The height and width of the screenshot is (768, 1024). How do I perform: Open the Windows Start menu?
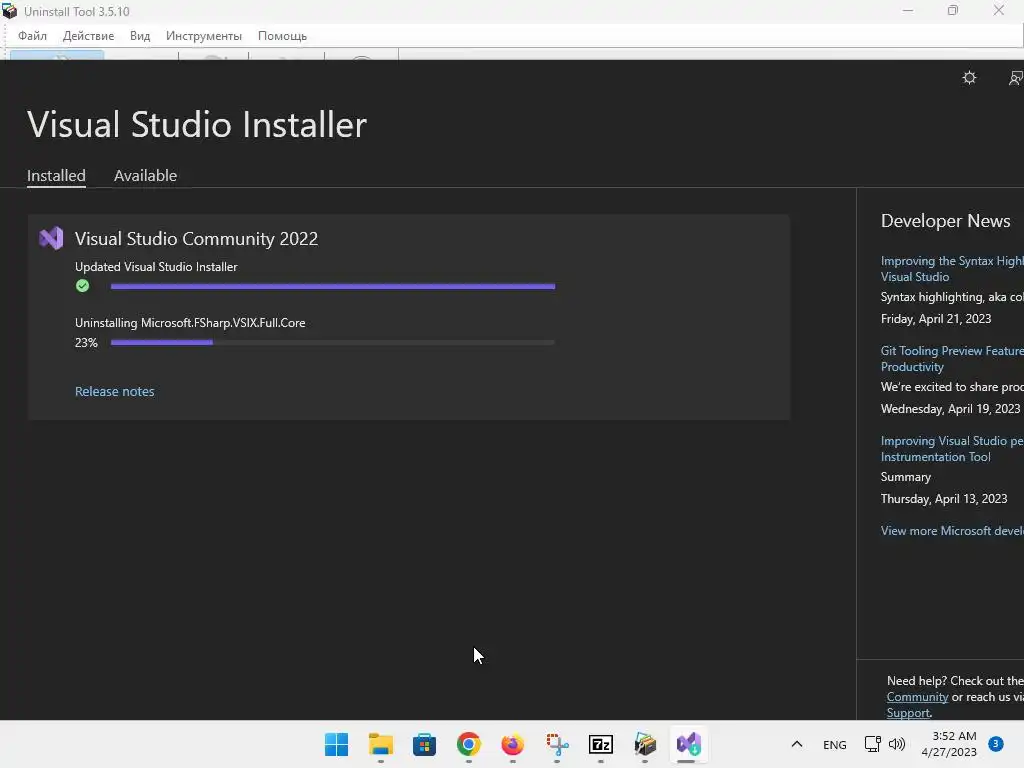tap(336, 744)
